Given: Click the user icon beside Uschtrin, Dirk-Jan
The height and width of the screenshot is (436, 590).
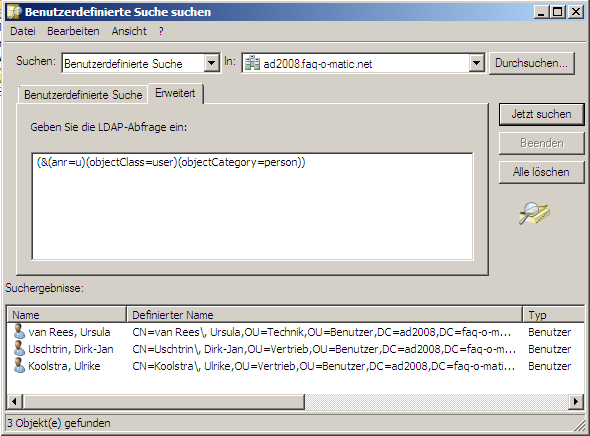Looking at the screenshot, I should (x=19, y=348).
